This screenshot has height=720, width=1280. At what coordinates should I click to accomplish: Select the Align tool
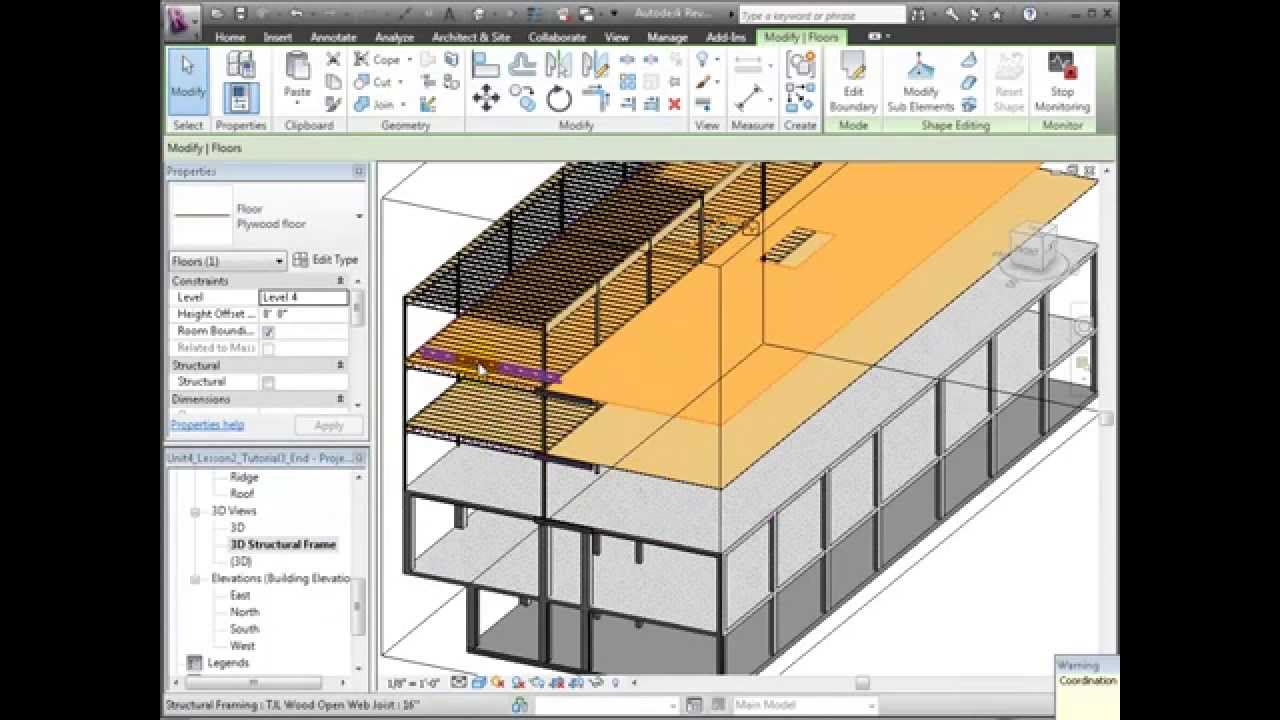tap(486, 65)
